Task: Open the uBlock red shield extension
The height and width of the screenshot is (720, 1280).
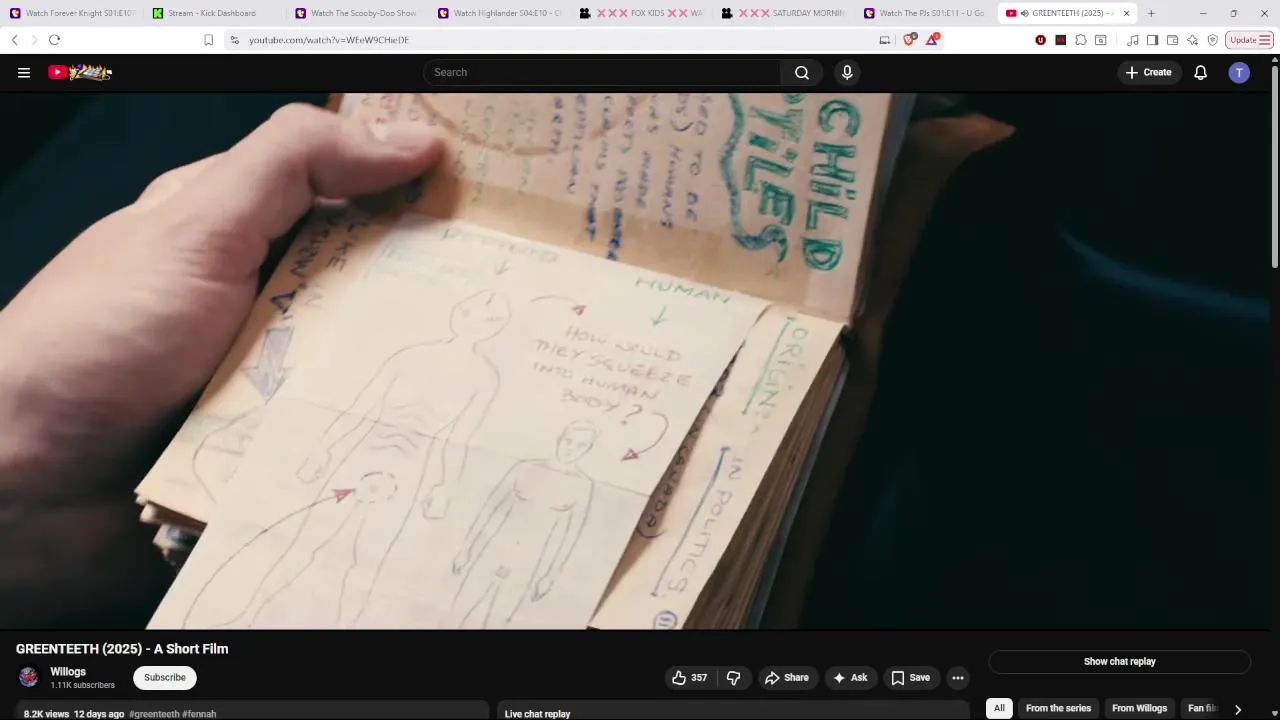Action: pyautogui.click(x=1040, y=40)
